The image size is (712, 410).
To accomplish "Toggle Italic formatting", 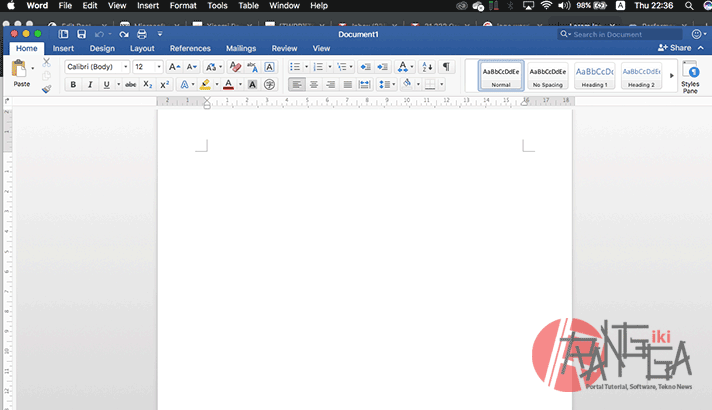I will pyautogui.click(x=90, y=85).
